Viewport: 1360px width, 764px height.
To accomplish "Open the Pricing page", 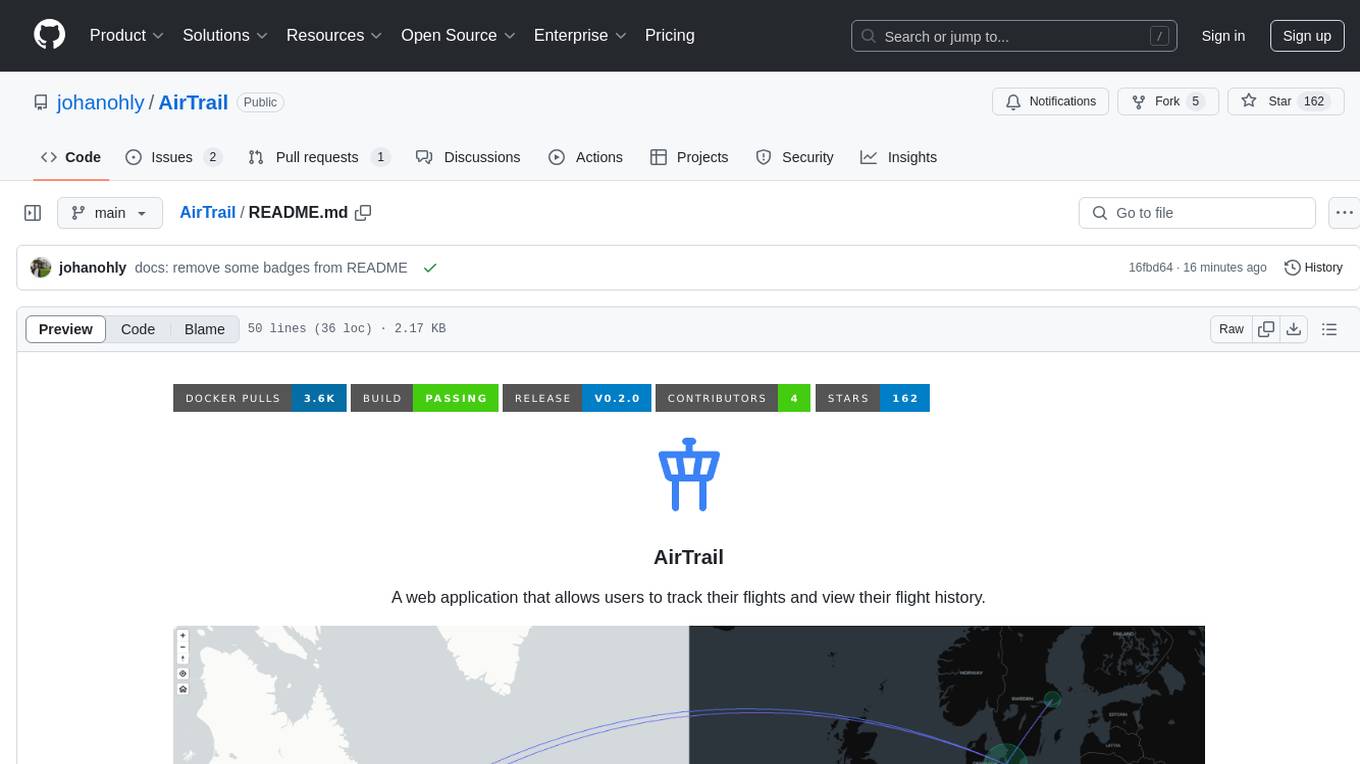I will 670,35.
